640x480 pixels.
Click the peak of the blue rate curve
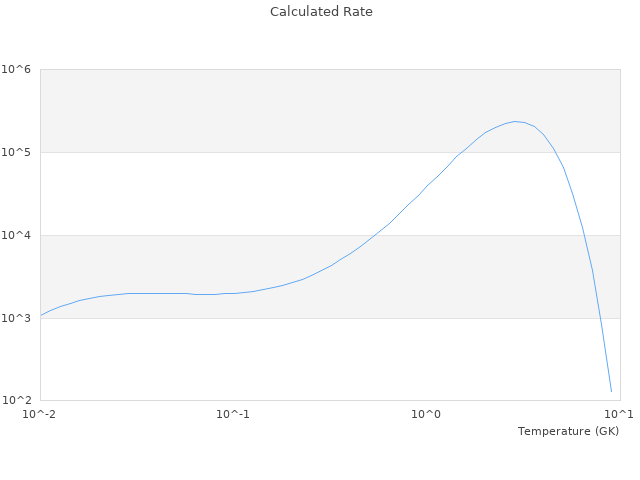point(516,121)
